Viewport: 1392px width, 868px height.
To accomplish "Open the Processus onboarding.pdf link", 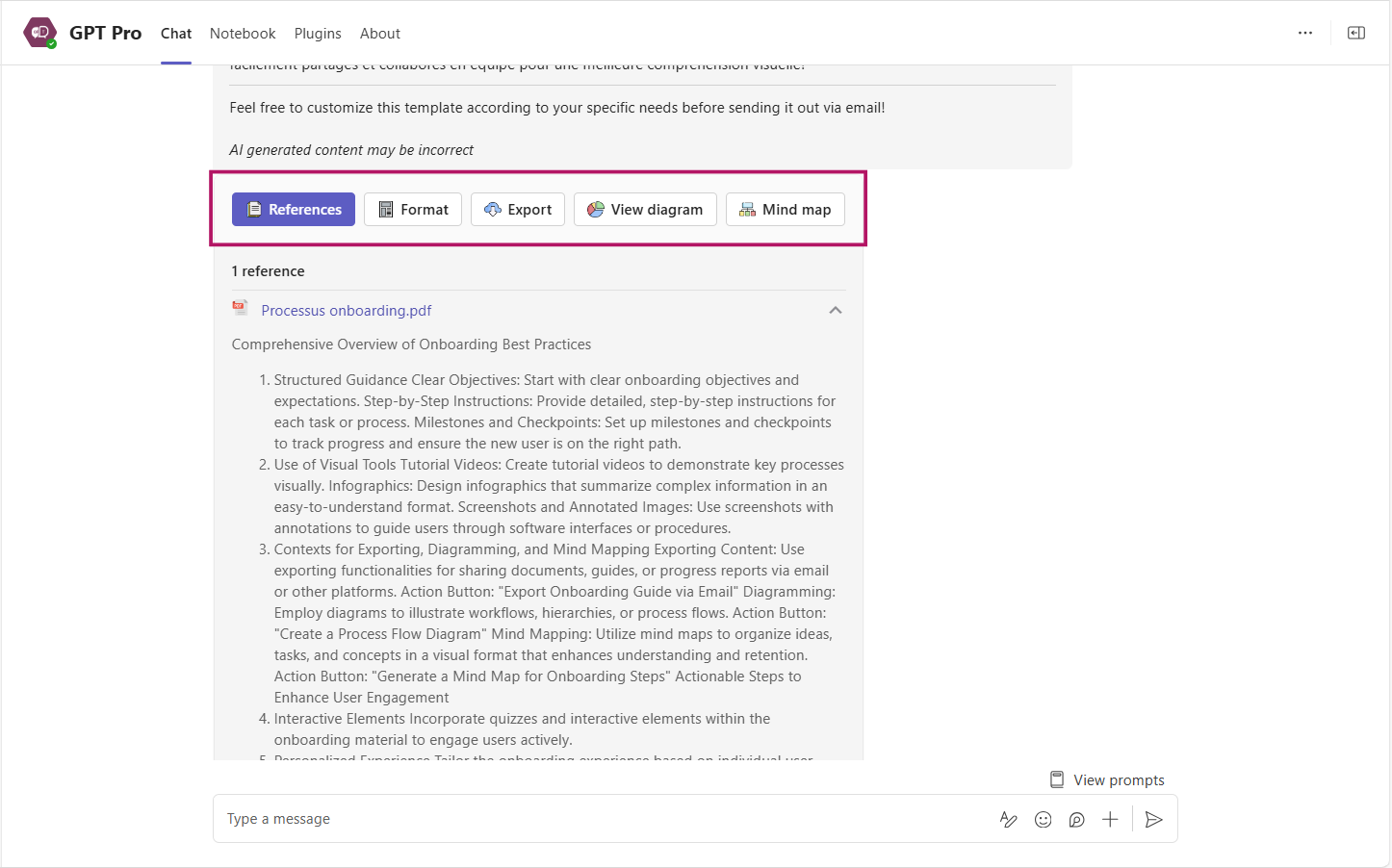I will [347, 311].
